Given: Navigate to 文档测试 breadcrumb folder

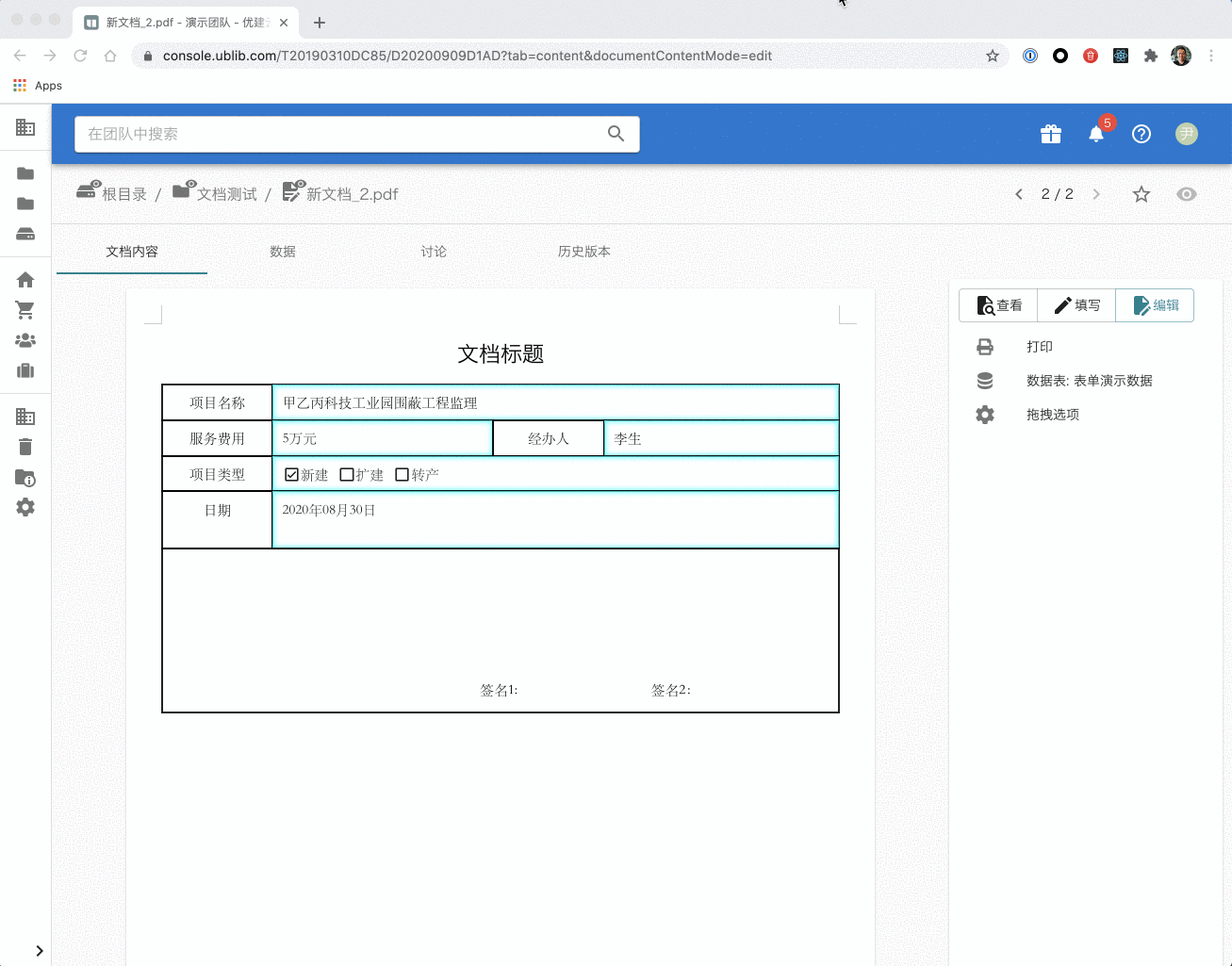Looking at the screenshot, I should 226,194.
